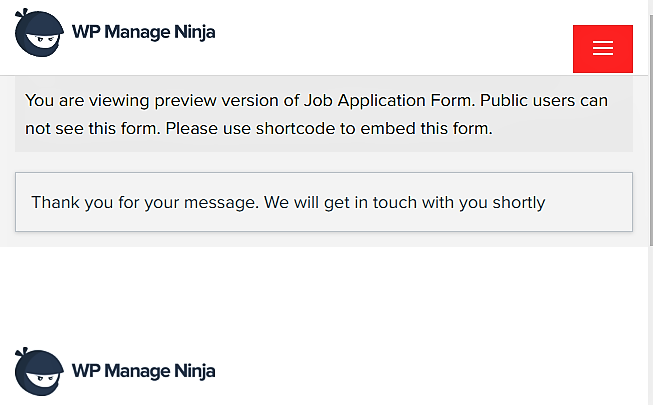Image resolution: width=653 pixels, height=405 pixels.
Task: Click the word "Ninja" in footer title
Action: [x=192, y=371]
